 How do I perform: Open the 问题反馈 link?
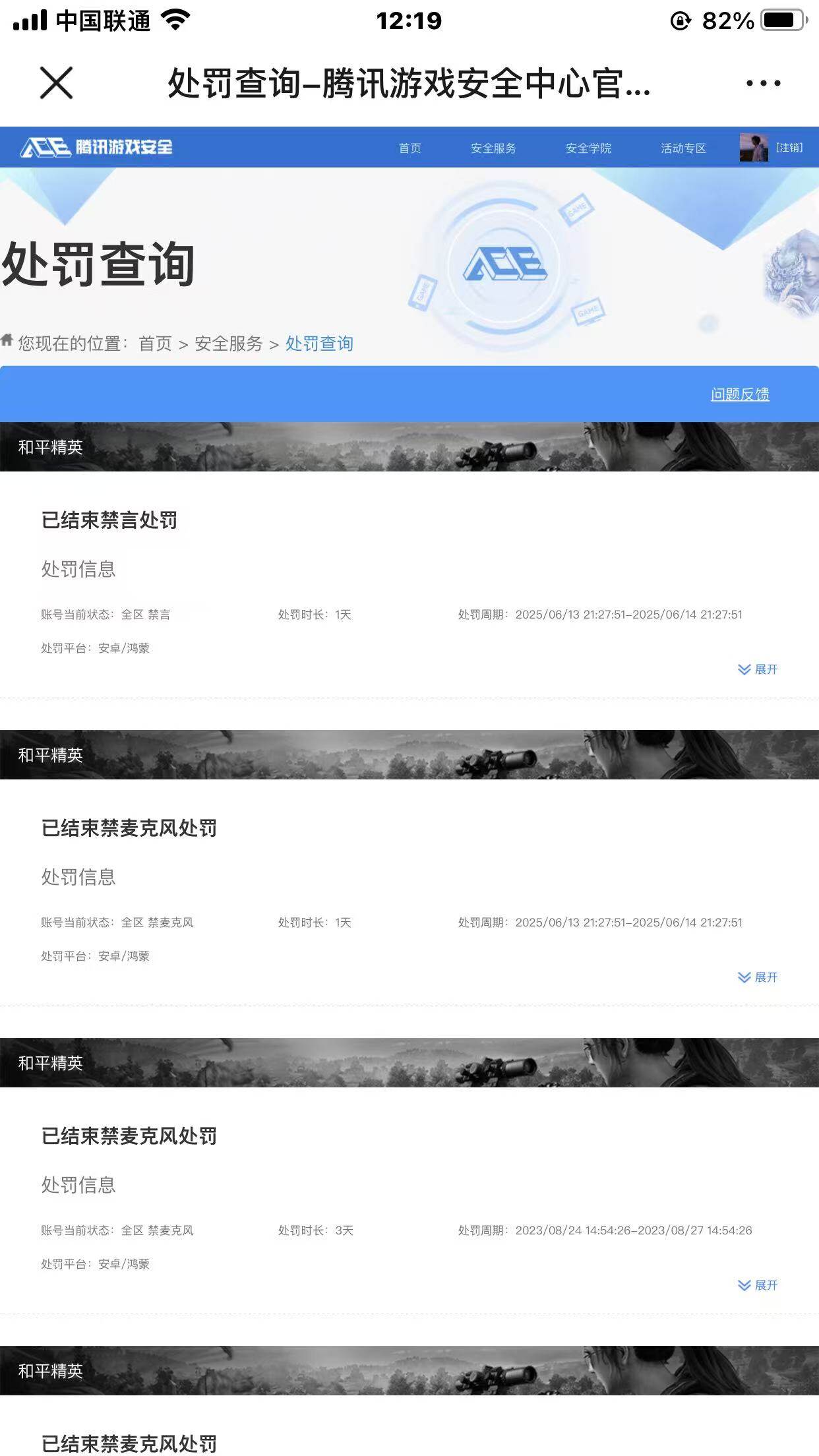click(740, 394)
